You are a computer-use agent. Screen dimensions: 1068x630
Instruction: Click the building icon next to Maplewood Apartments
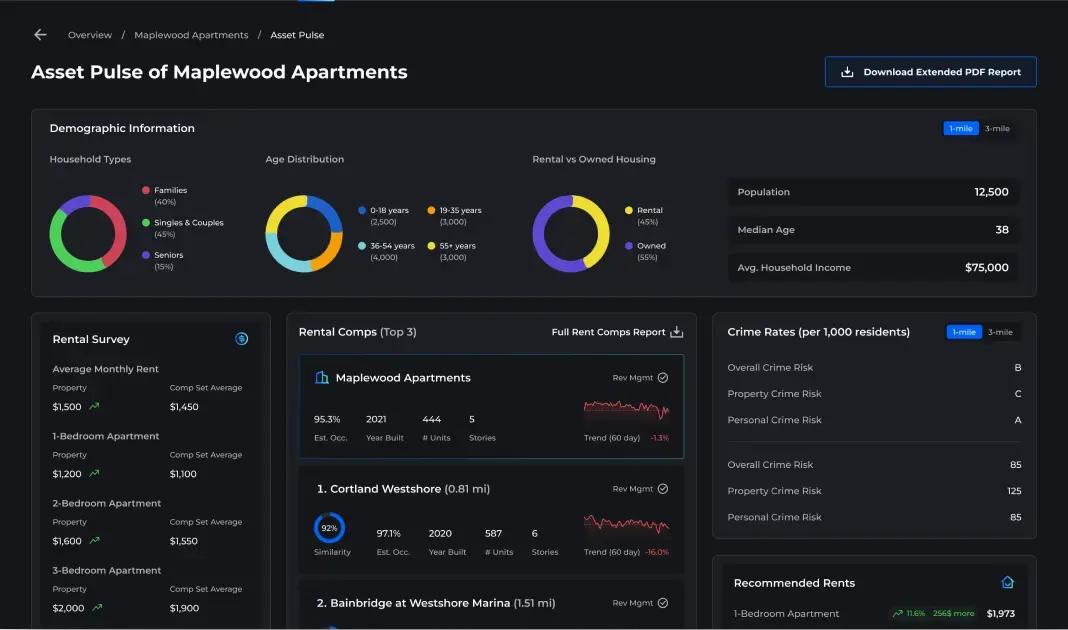coord(322,378)
